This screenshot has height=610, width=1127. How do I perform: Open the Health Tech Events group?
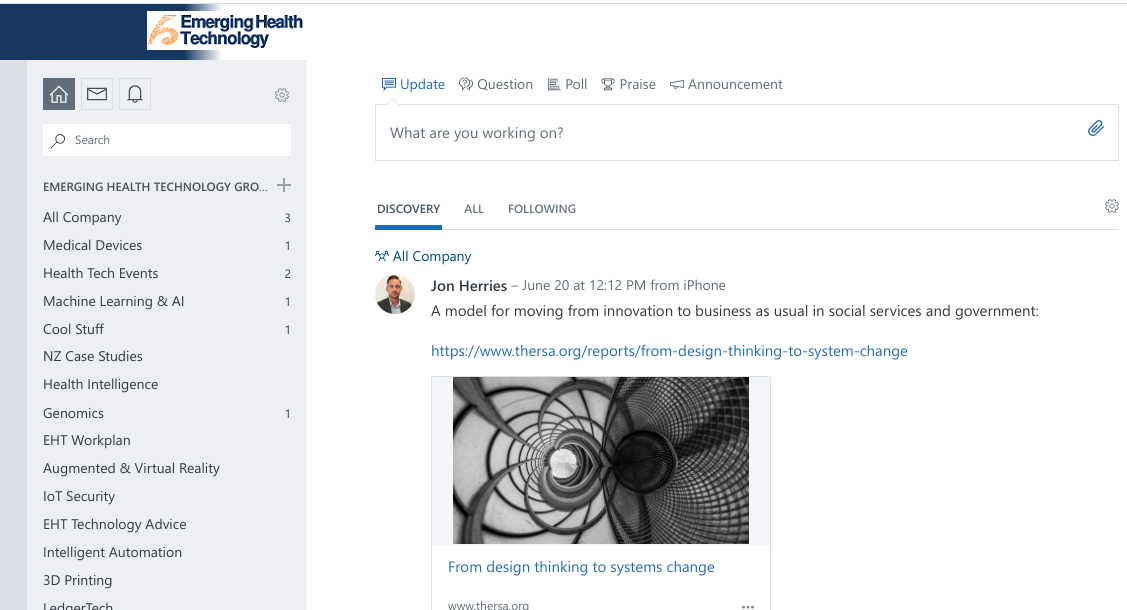click(x=101, y=273)
